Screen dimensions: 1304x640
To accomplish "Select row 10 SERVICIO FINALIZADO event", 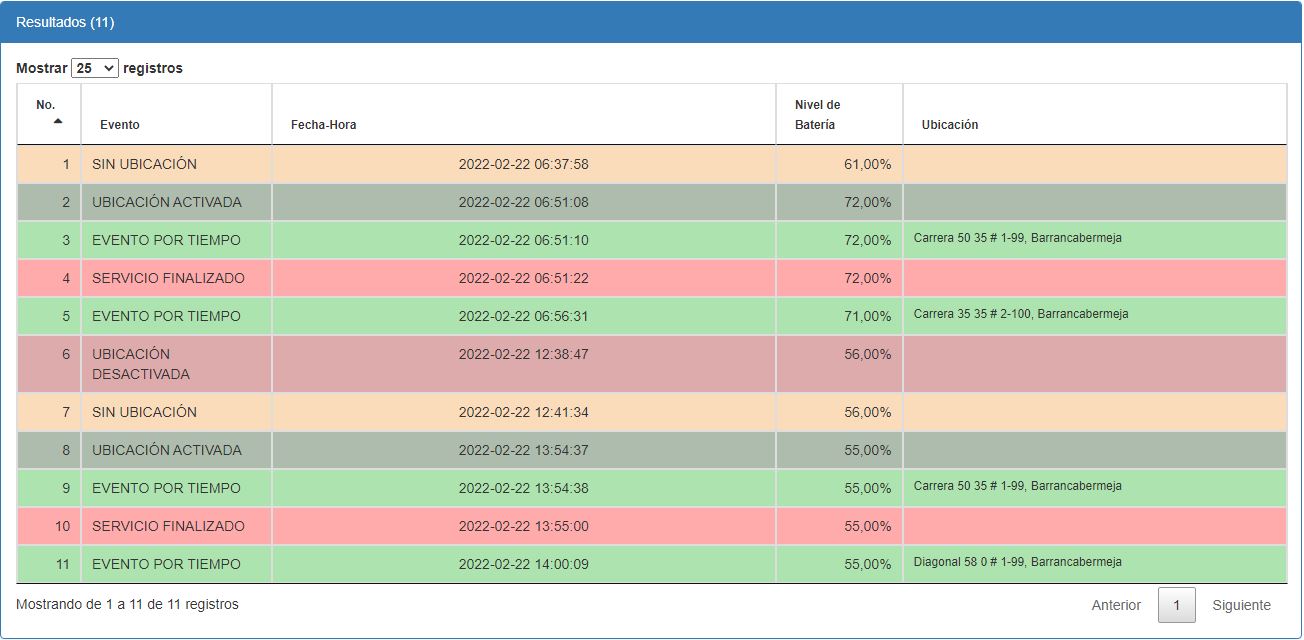I will click(168, 526).
